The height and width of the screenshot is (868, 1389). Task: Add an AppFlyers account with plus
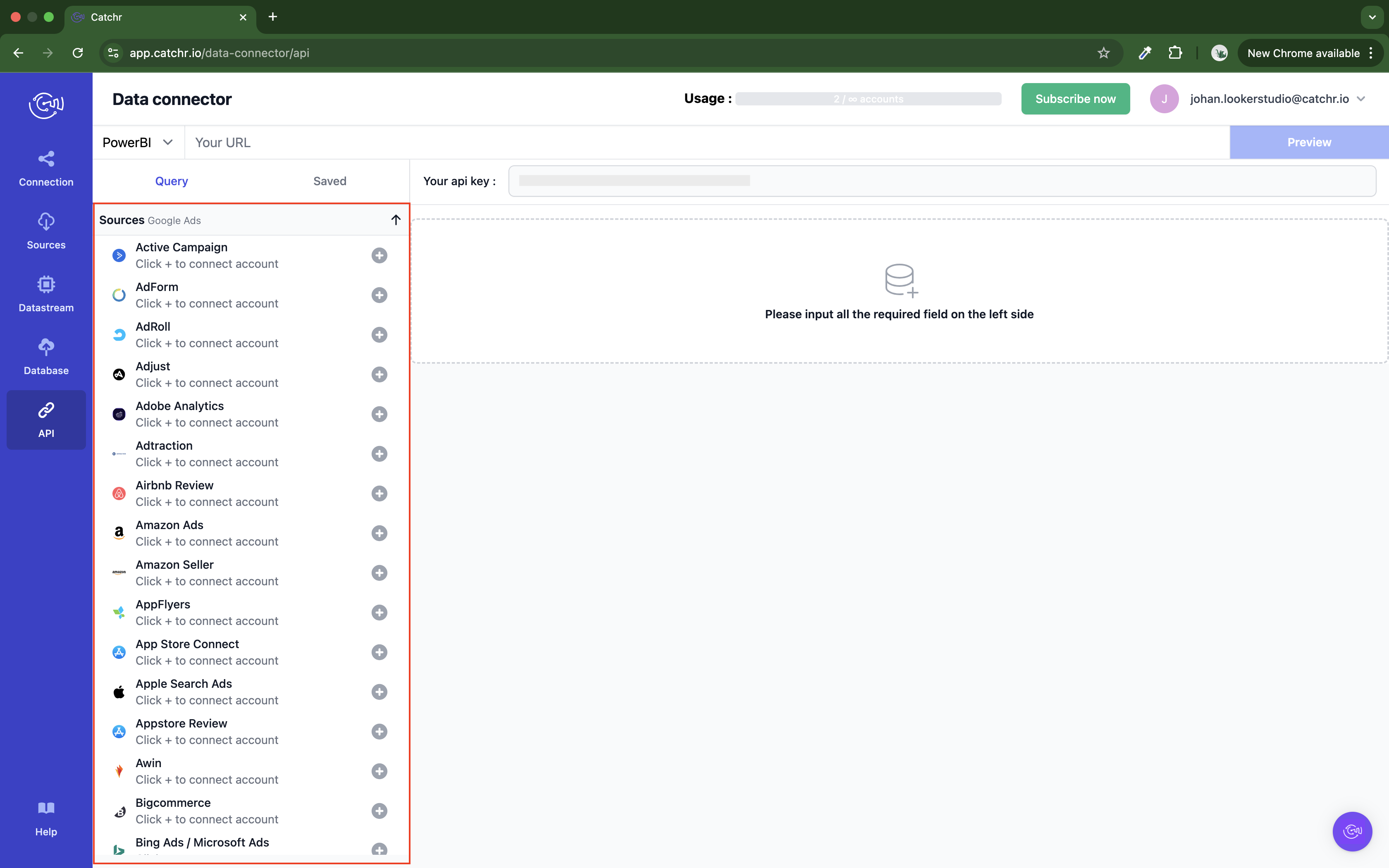click(x=379, y=613)
